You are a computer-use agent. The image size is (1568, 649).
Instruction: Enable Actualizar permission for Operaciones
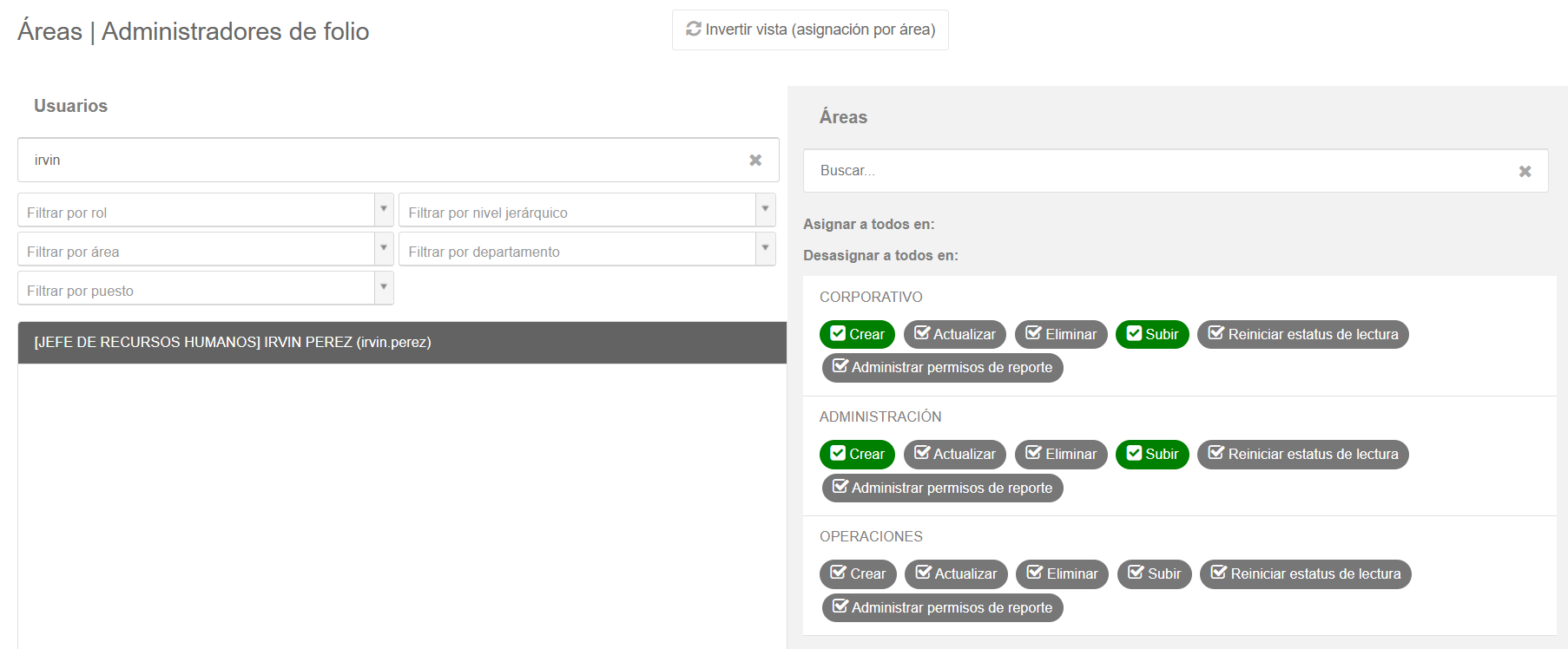pyautogui.click(x=956, y=574)
